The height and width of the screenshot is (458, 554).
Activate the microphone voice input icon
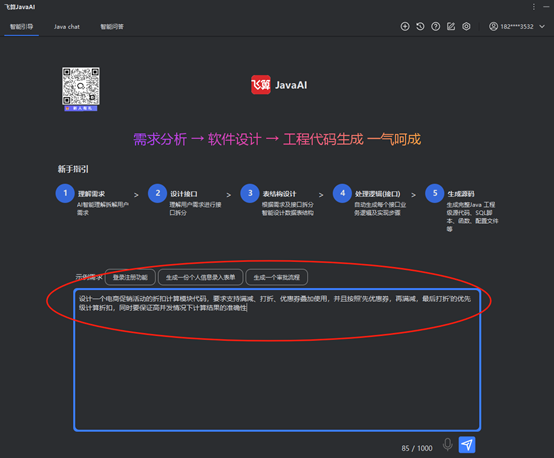[448, 445]
